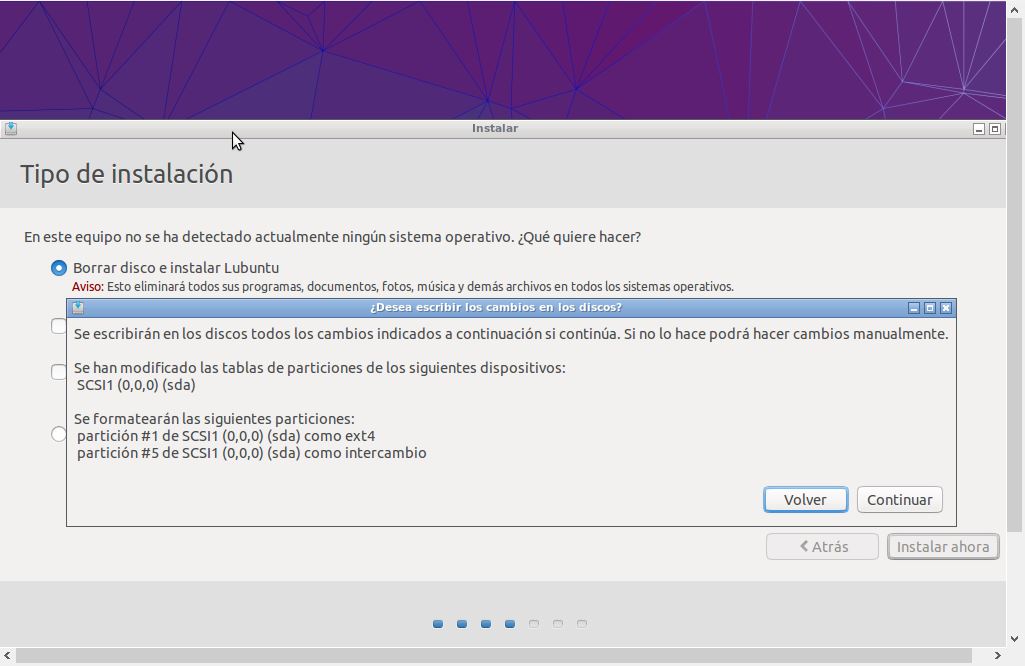The image size is (1025, 666).
Task: Minimize the write-changes confirmation dialog
Action: click(913, 307)
